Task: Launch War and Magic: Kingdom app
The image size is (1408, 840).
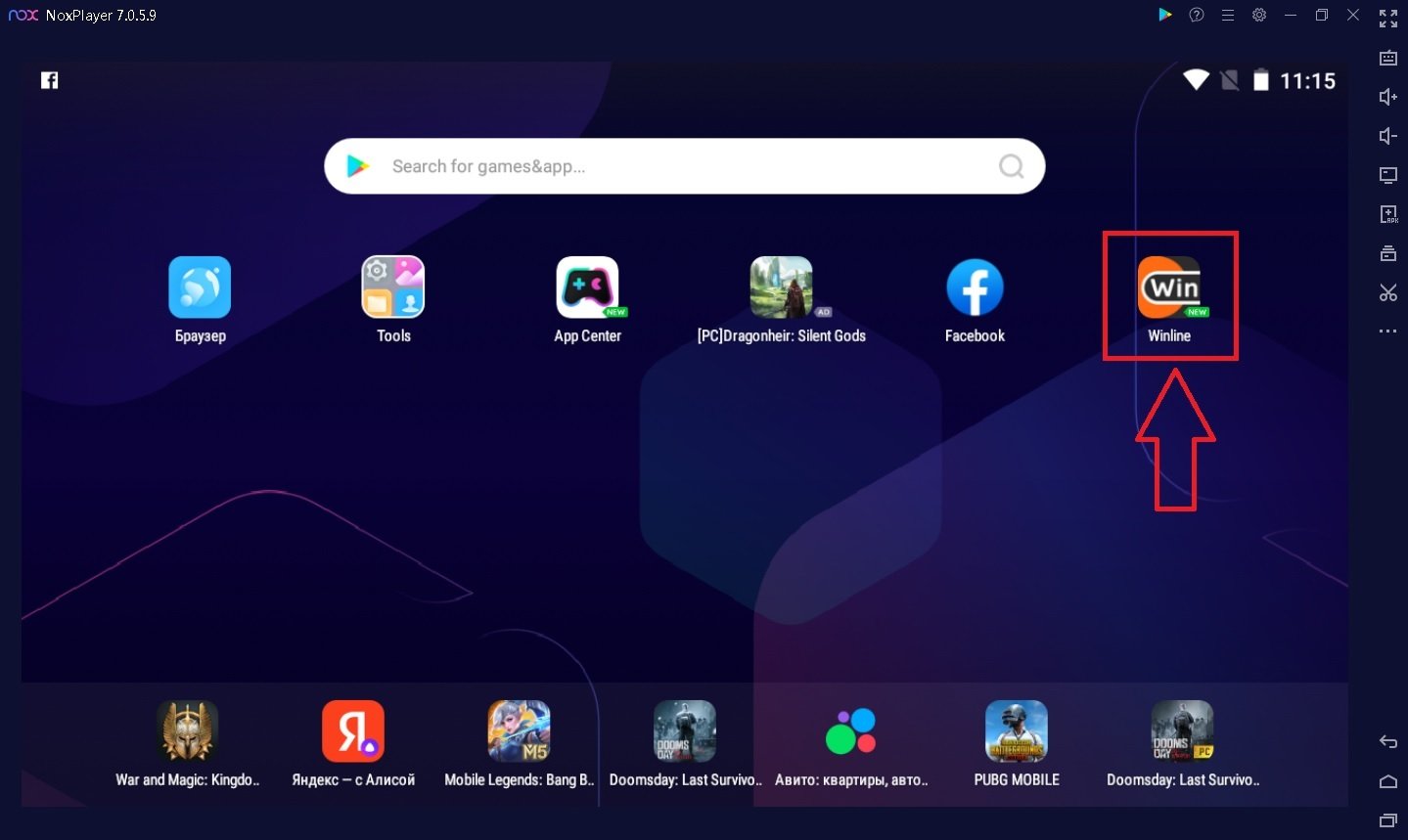Action: 187,731
